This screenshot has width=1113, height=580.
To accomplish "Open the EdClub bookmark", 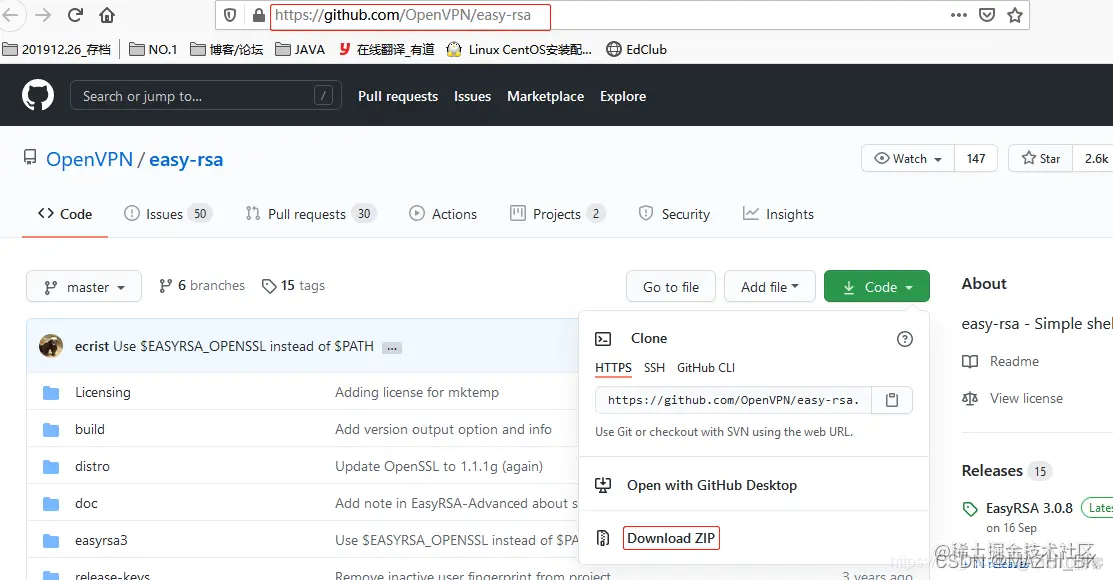I will coord(637,49).
